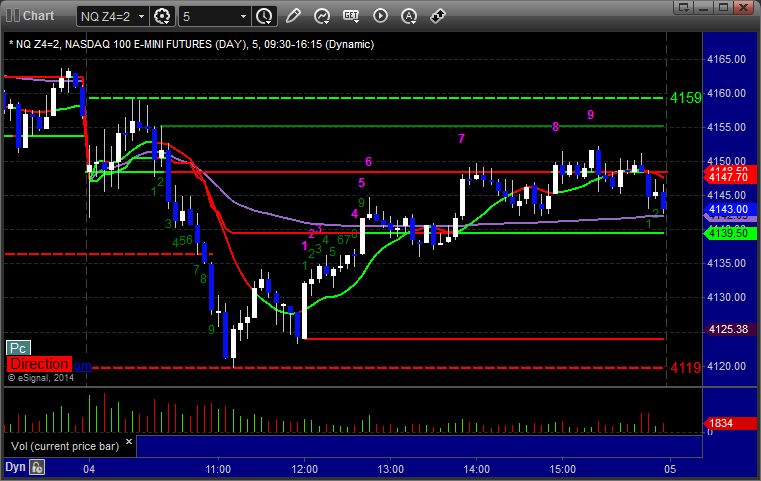Click the Dyn label in bottom bar
Viewport: 761px width, 481px height.
point(15,467)
